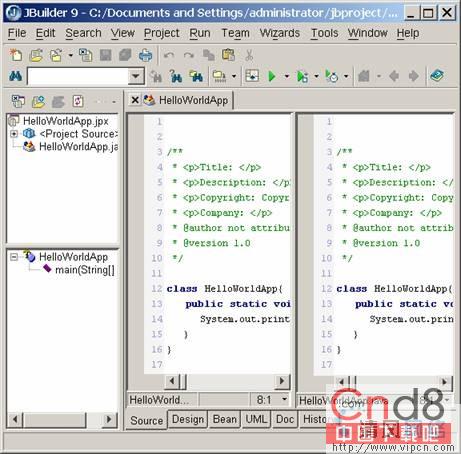461x454 pixels.
Task: Open the Reopen dropdown arrow
Action: coord(70,55)
